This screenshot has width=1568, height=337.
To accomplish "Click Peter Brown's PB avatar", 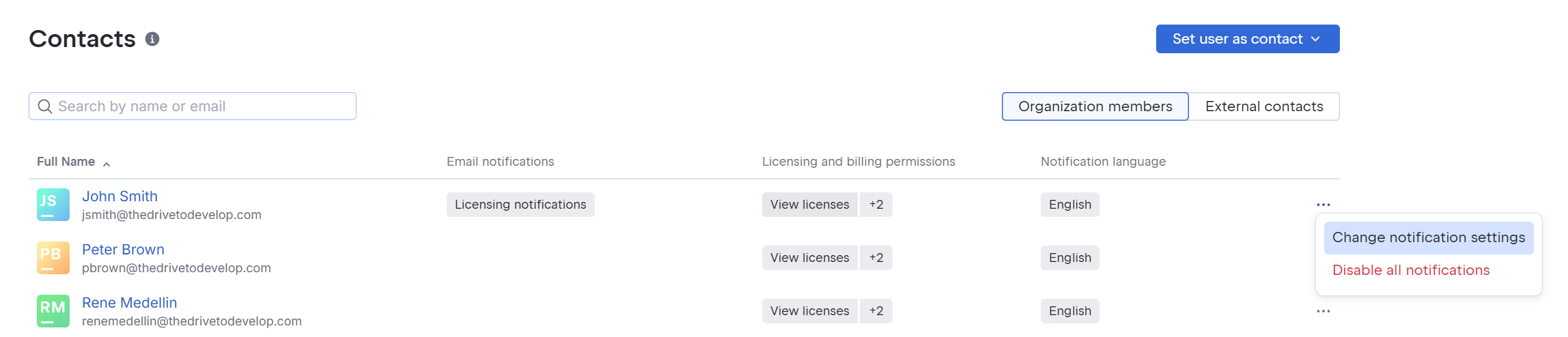I will click(x=53, y=258).
